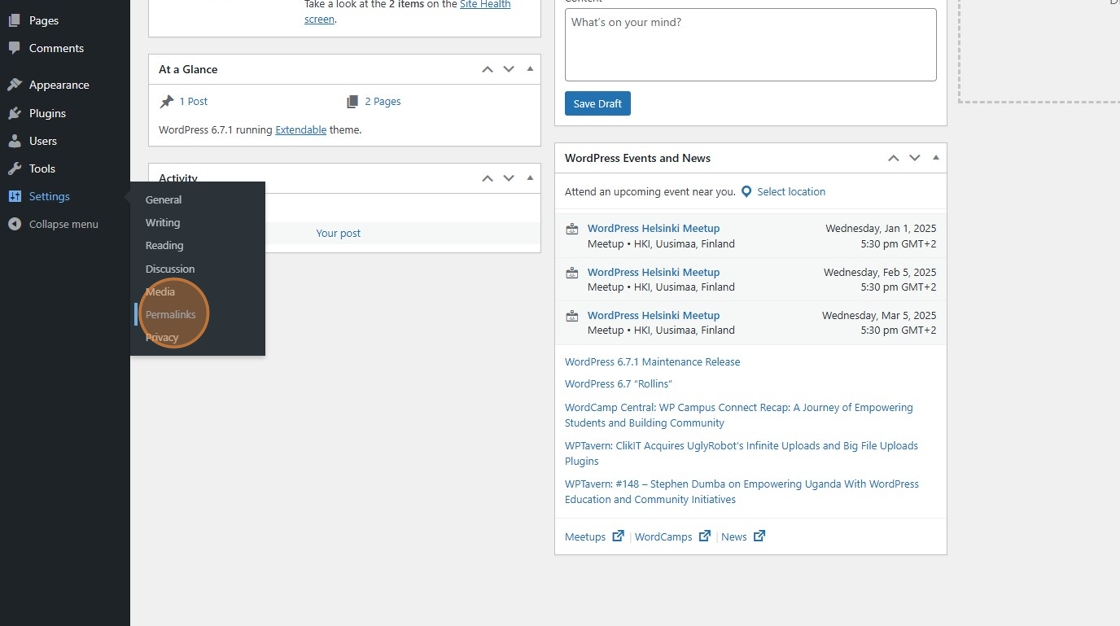Click the Appearance paintbrush icon
The height and width of the screenshot is (626, 1120).
coord(14,85)
